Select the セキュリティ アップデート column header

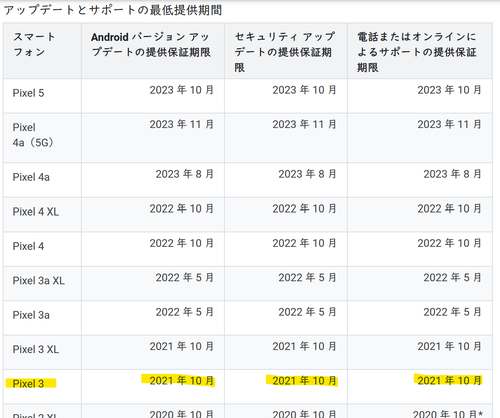point(285,52)
